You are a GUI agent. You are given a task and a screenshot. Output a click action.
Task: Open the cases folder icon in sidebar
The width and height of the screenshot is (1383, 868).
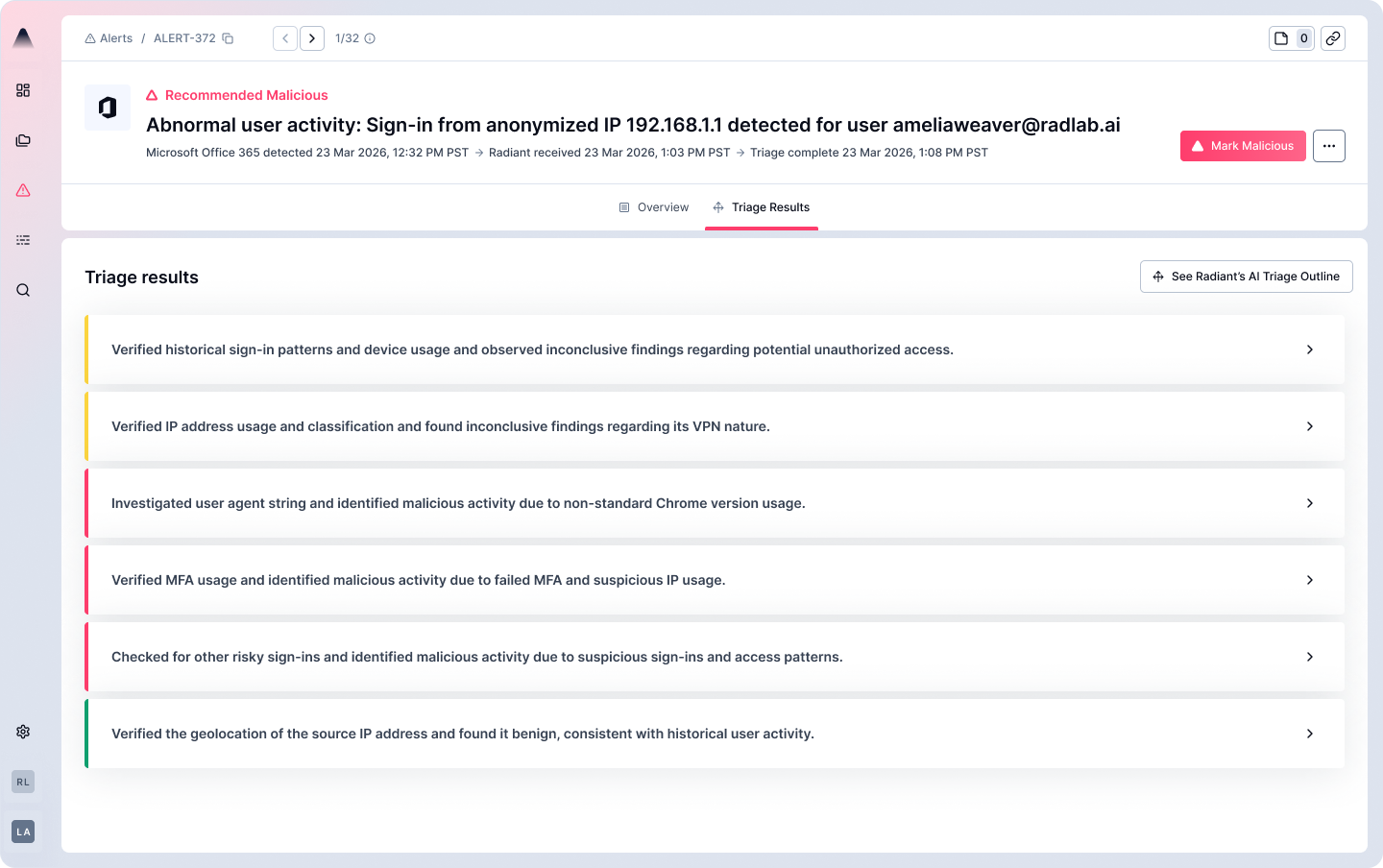[x=23, y=140]
